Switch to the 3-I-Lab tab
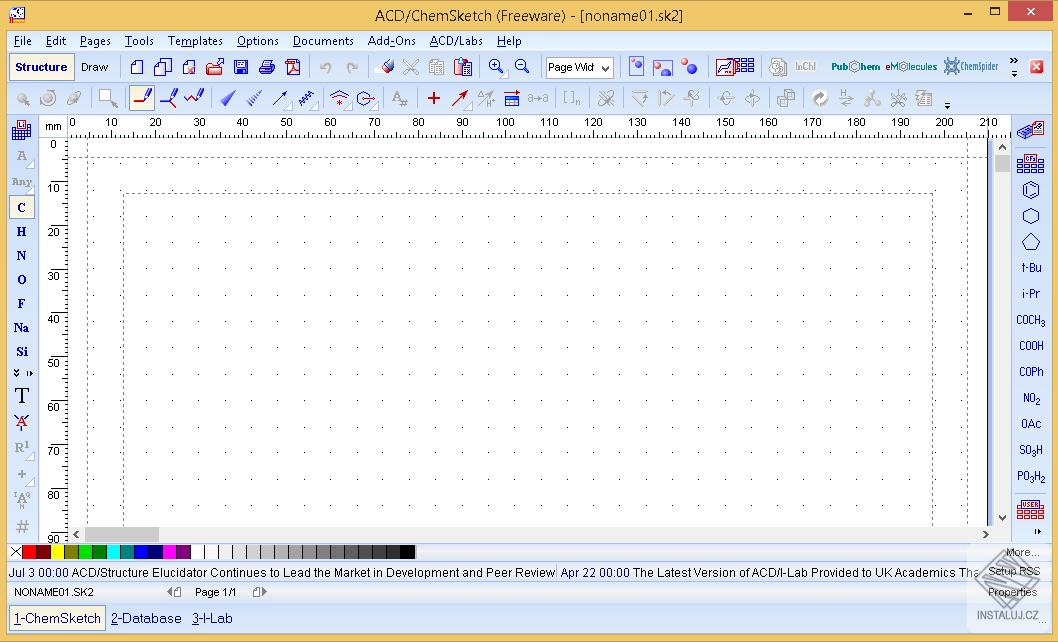This screenshot has height=642, width=1058. click(x=213, y=618)
